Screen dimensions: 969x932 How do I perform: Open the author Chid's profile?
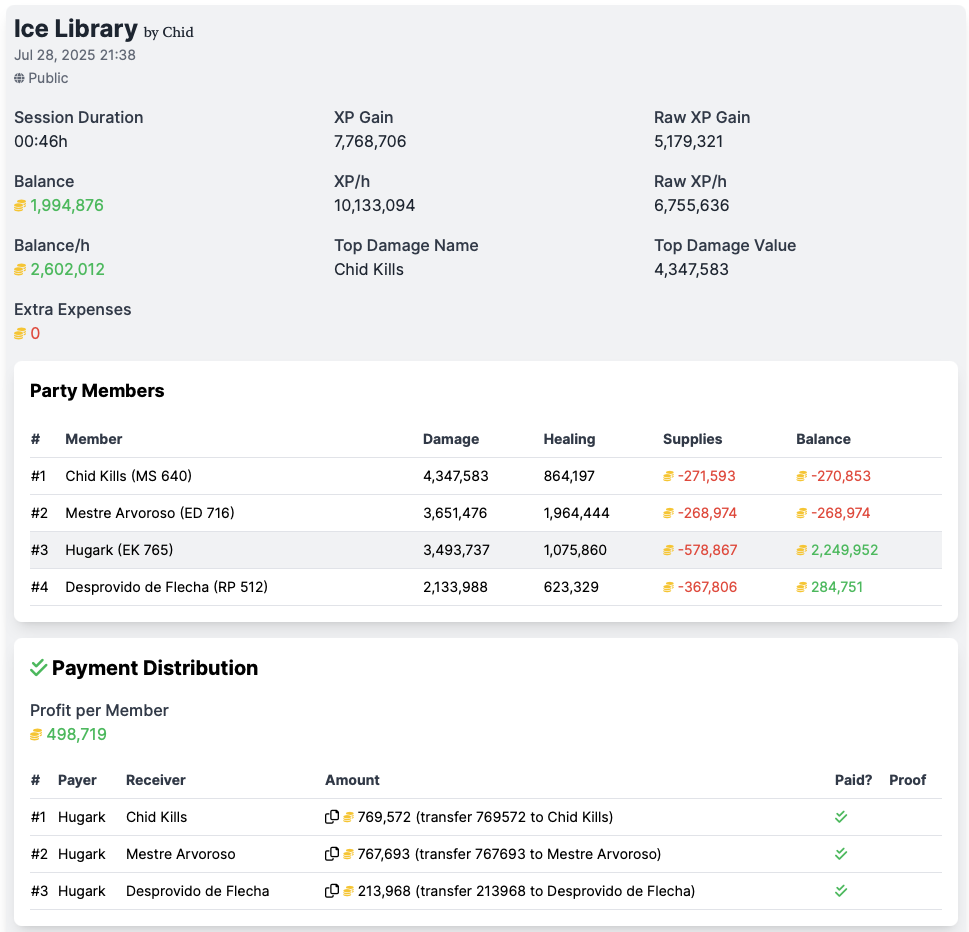pos(177,32)
